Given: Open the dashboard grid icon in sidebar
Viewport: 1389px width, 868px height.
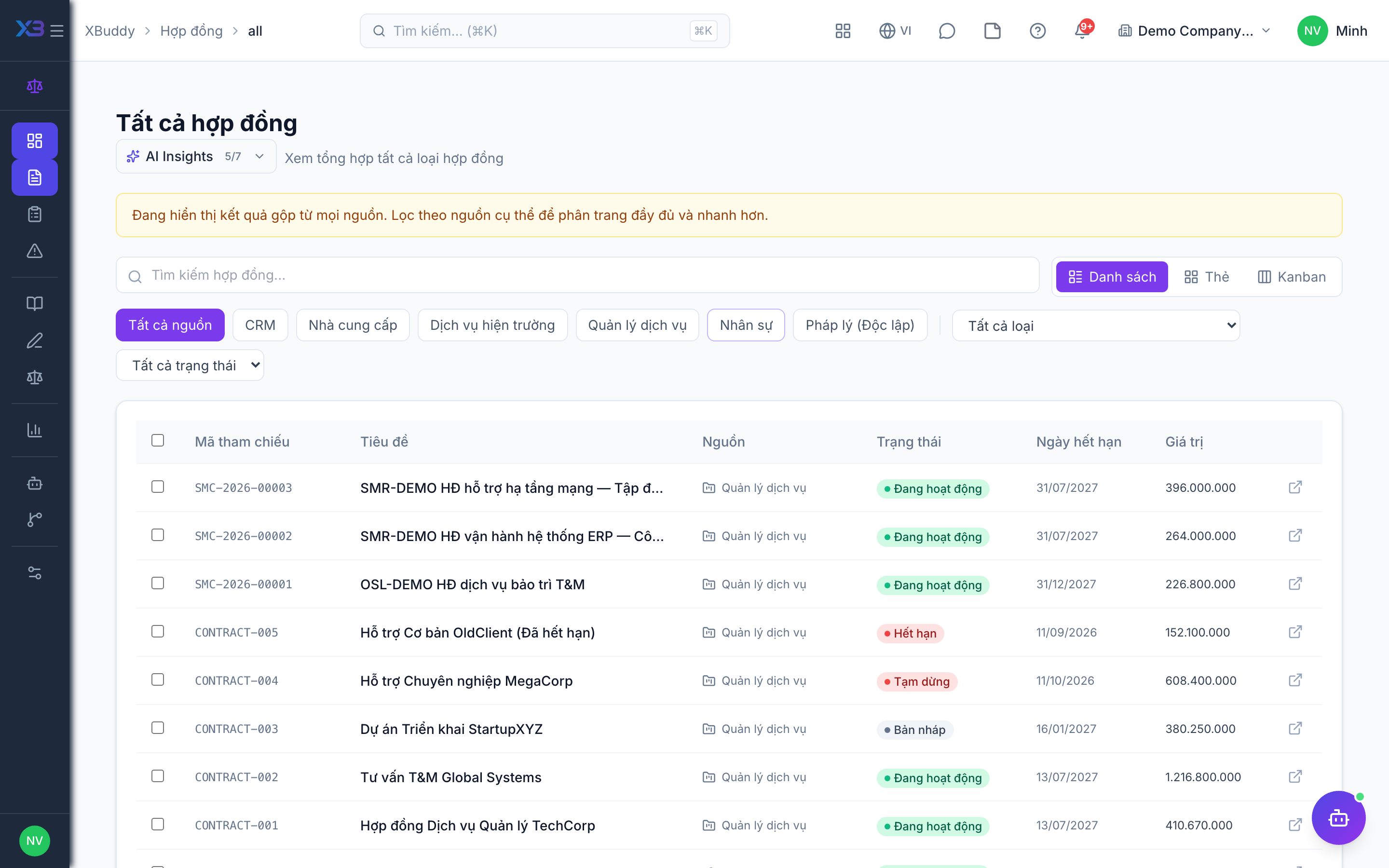Looking at the screenshot, I should click(34, 141).
